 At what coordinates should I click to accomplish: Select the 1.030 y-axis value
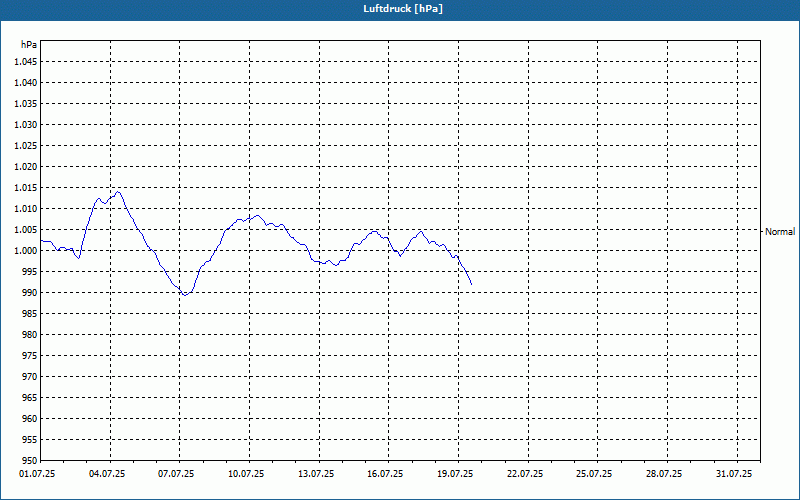click(x=26, y=124)
